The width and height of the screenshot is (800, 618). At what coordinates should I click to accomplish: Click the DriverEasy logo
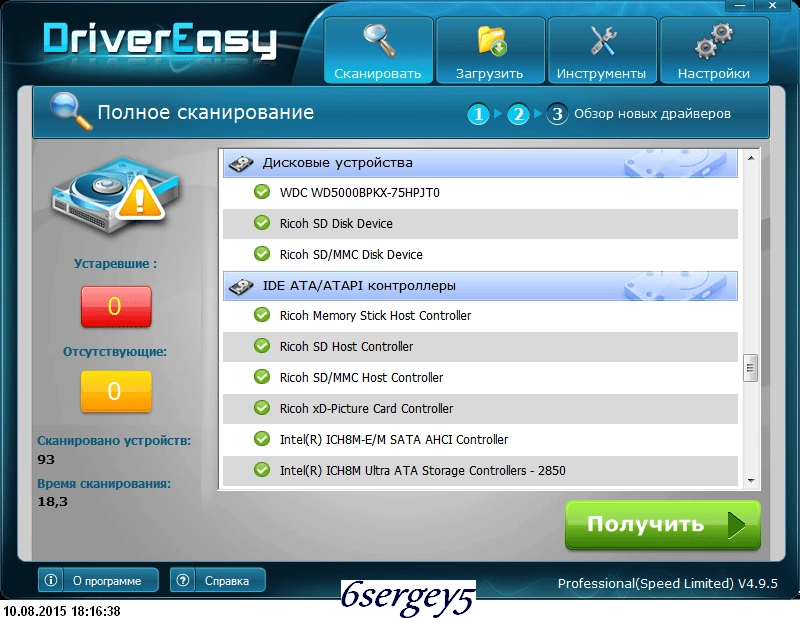[x=159, y=40]
